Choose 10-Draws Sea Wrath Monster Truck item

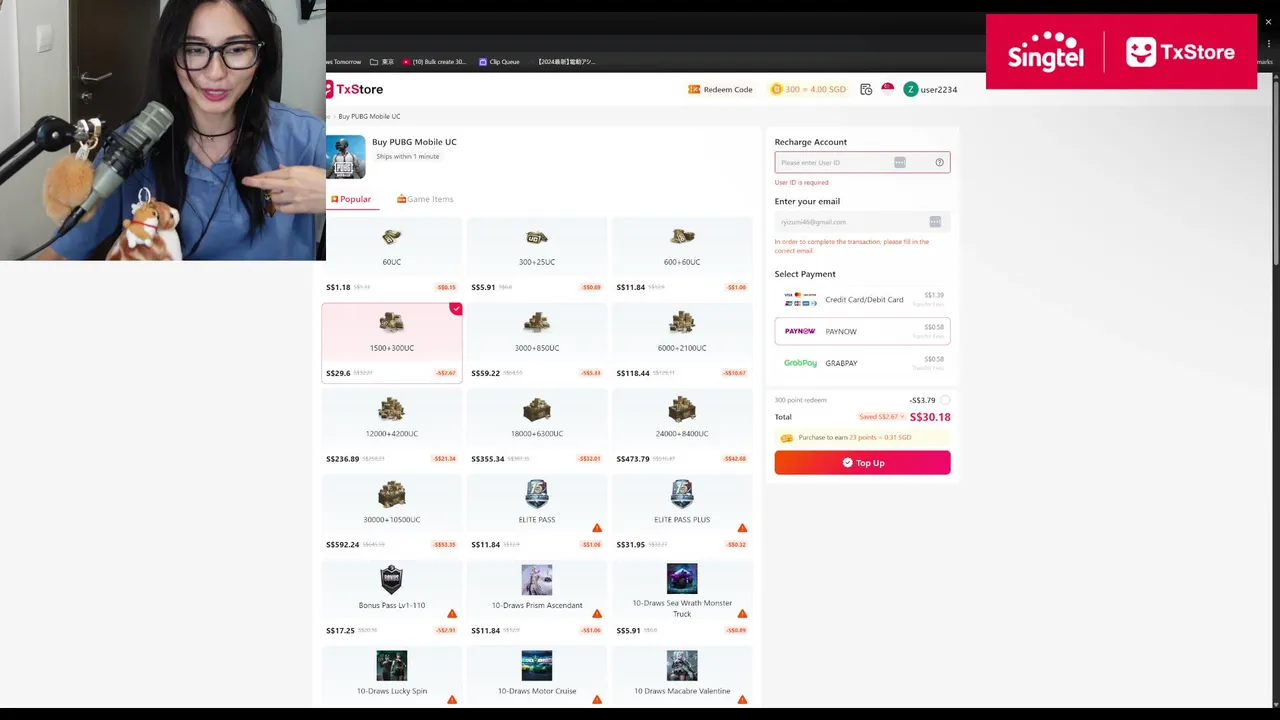(682, 600)
